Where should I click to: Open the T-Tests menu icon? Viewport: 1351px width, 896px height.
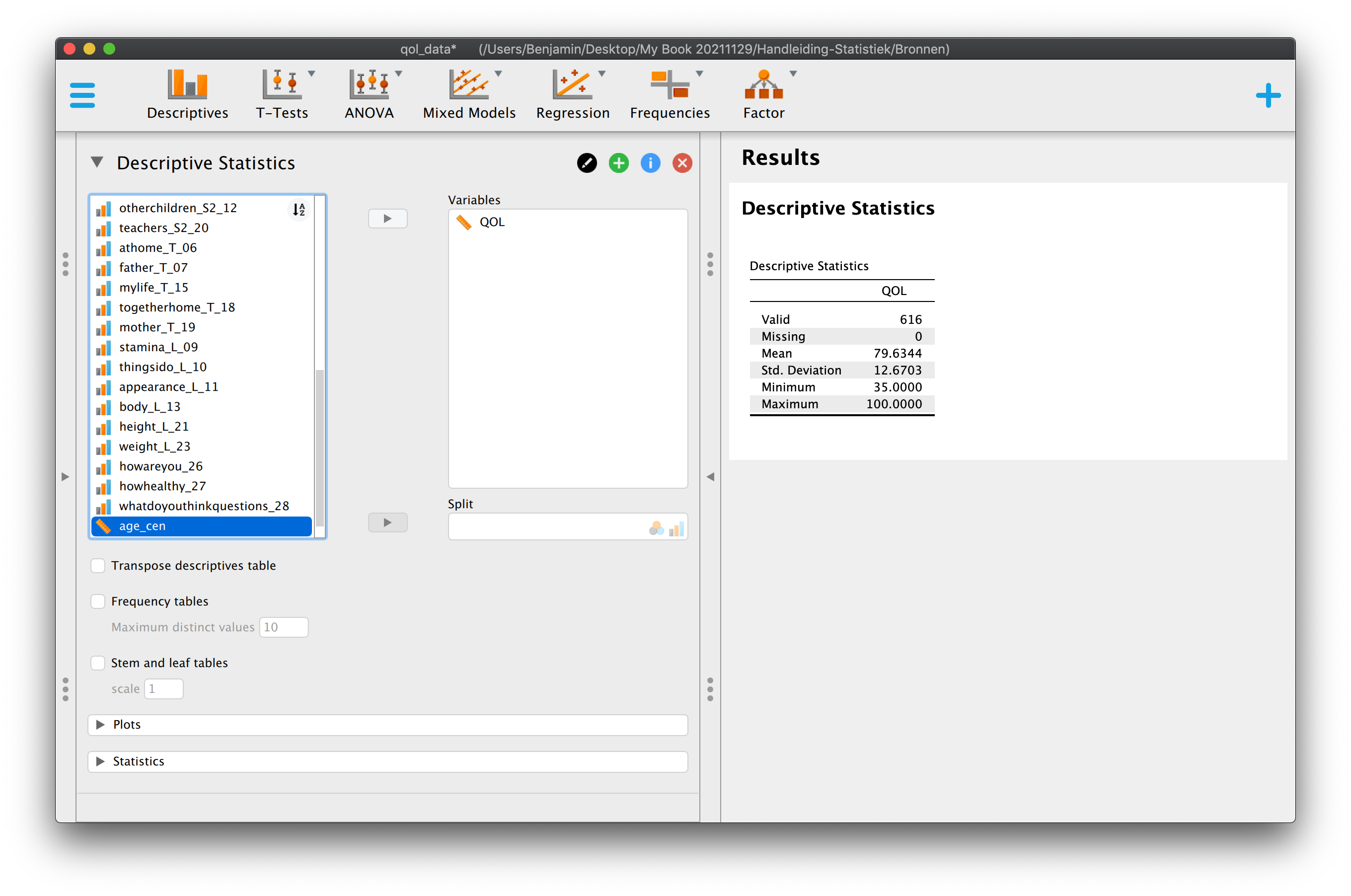click(x=281, y=84)
